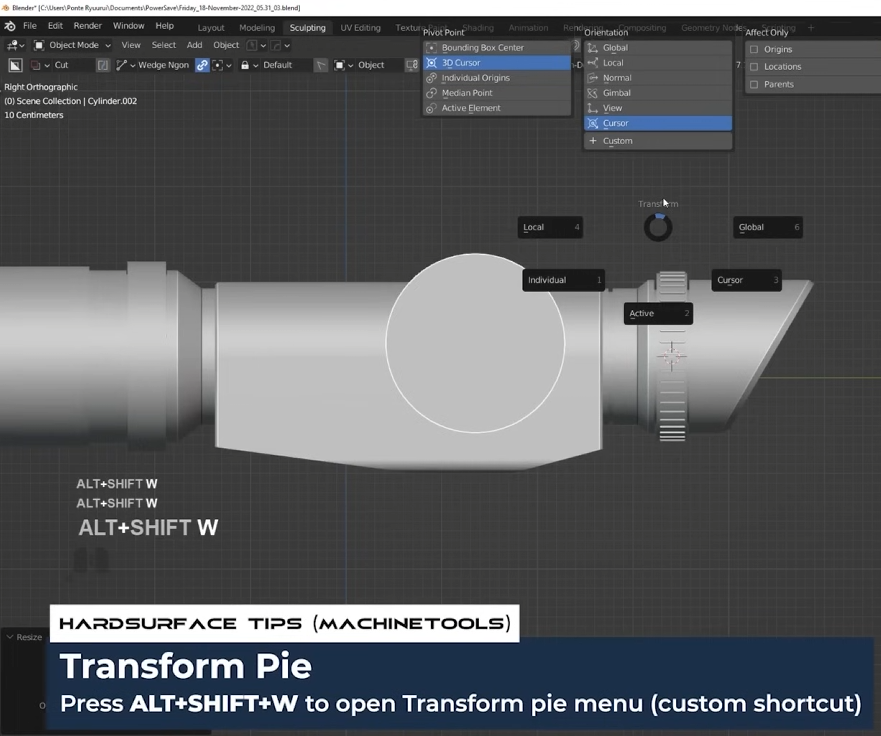The image size is (881, 736).
Task: Open the File menu
Action: click(30, 26)
